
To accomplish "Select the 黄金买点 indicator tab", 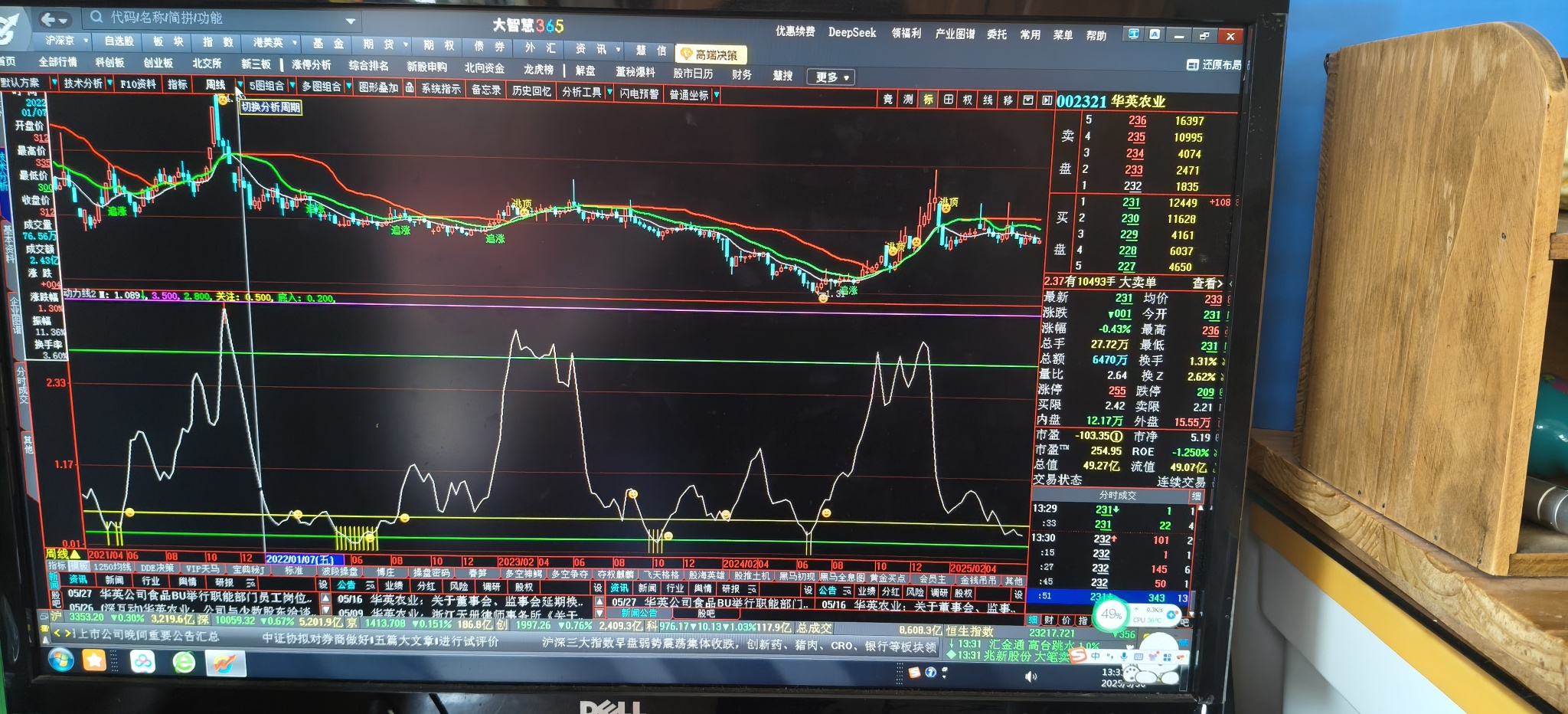I will [887, 578].
